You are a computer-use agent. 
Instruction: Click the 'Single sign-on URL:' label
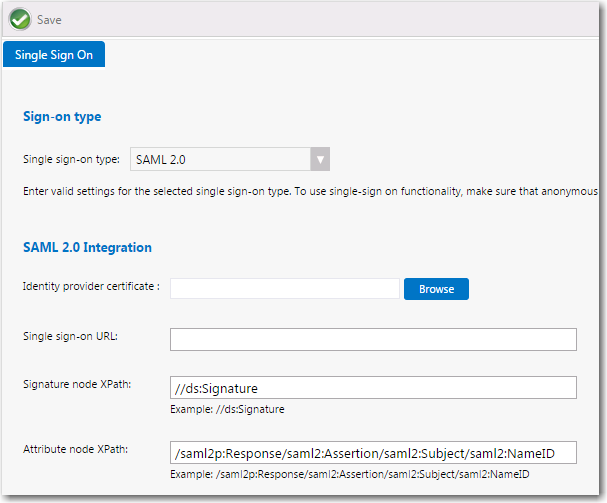click(x=70, y=336)
